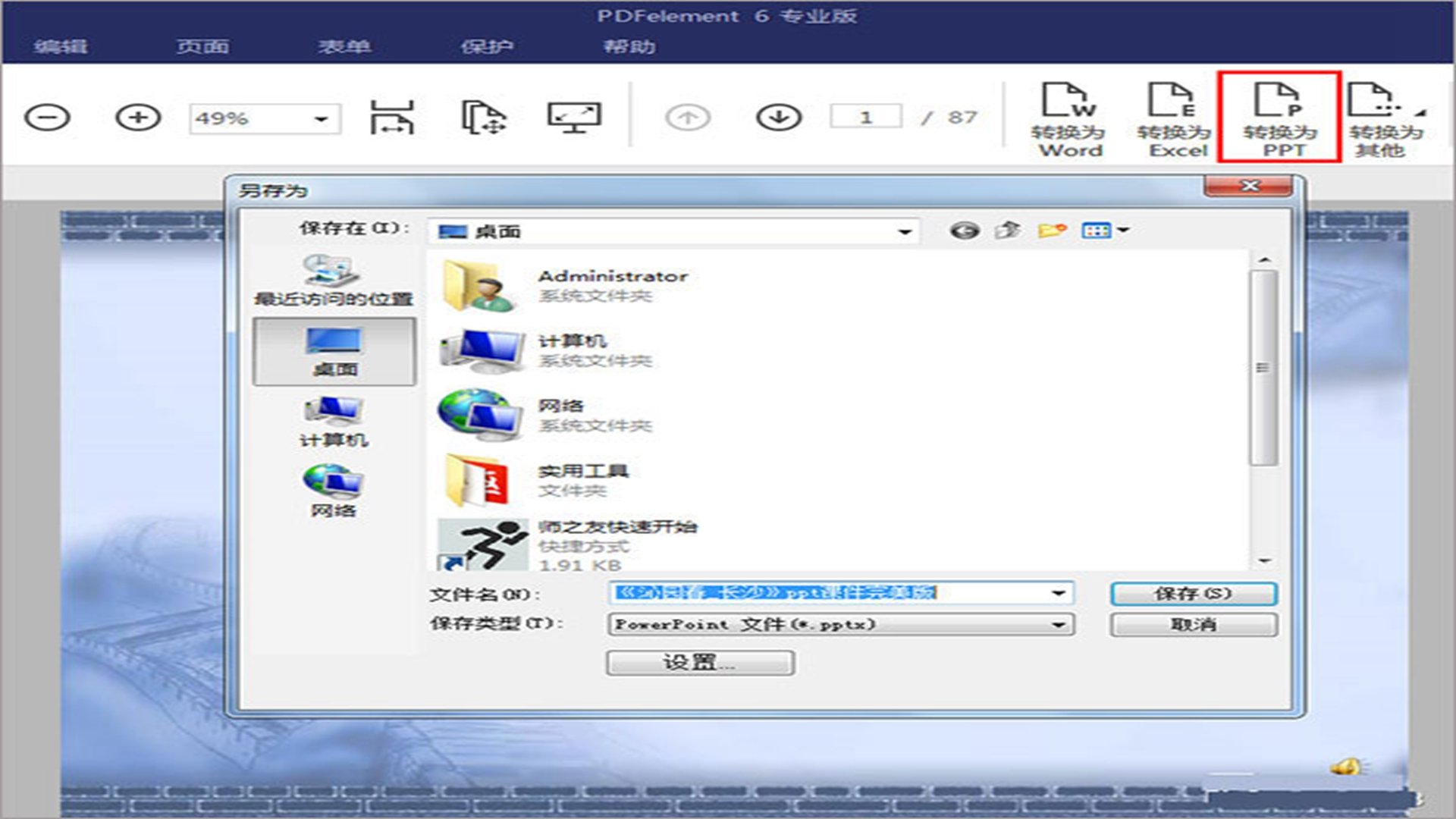Click the fit width icon
This screenshot has width=1456, height=819.
pos(392,118)
